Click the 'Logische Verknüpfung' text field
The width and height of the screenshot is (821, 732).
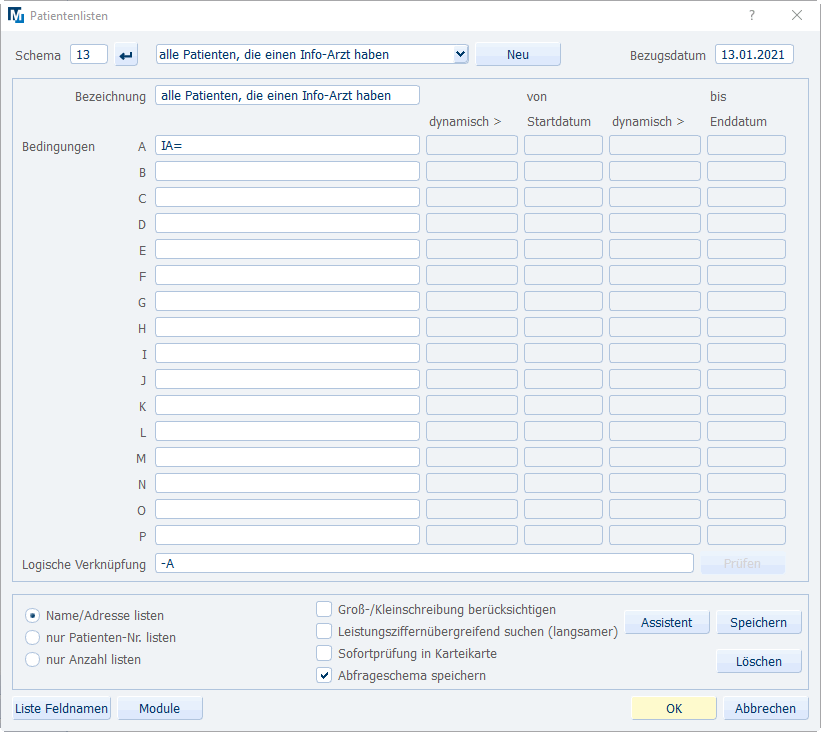424,564
